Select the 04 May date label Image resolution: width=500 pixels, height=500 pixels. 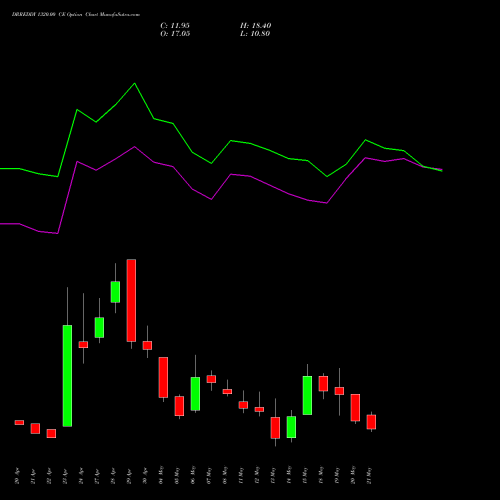click(161, 475)
